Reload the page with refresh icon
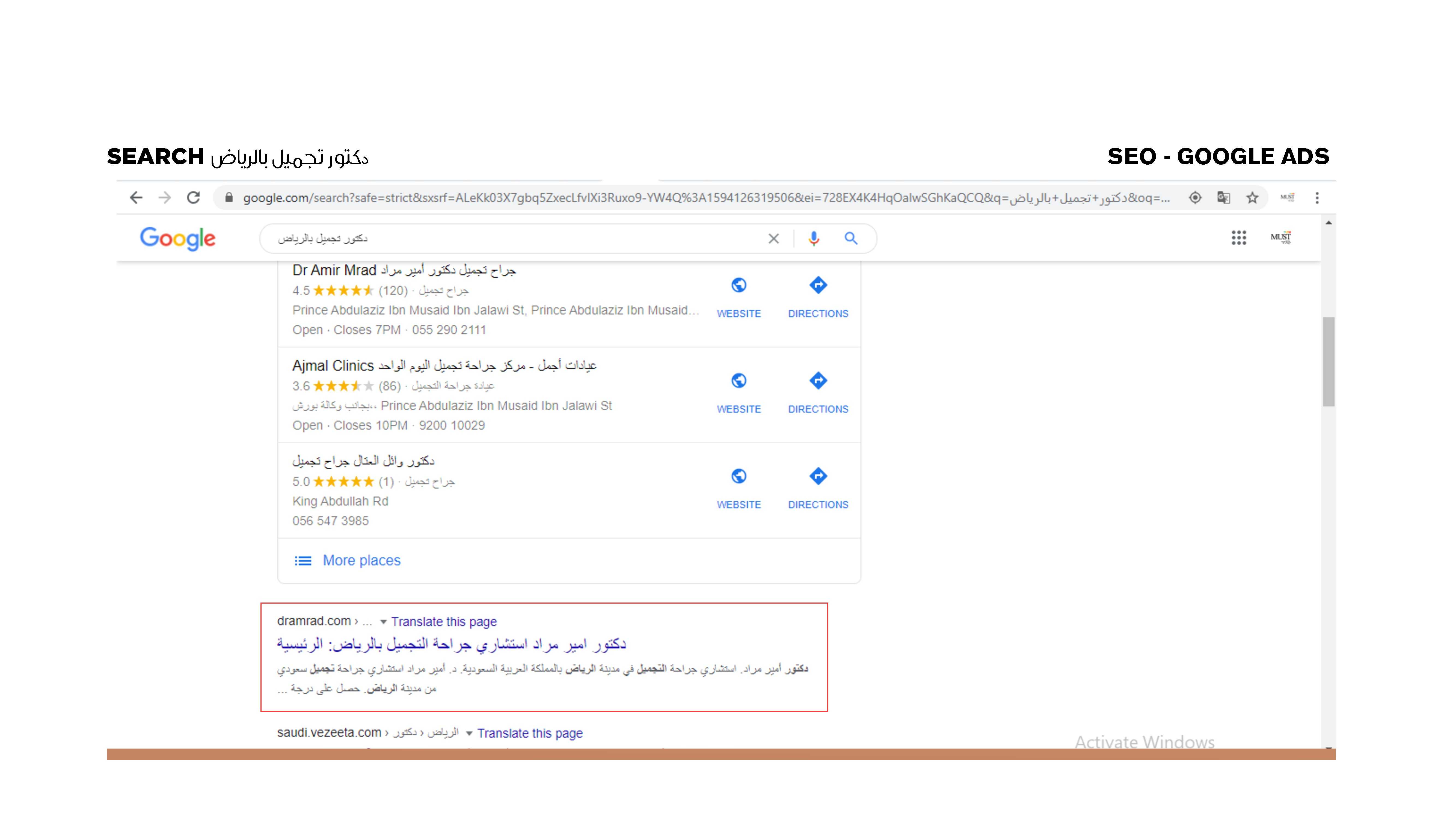This screenshot has width=1456, height=819. click(193, 198)
